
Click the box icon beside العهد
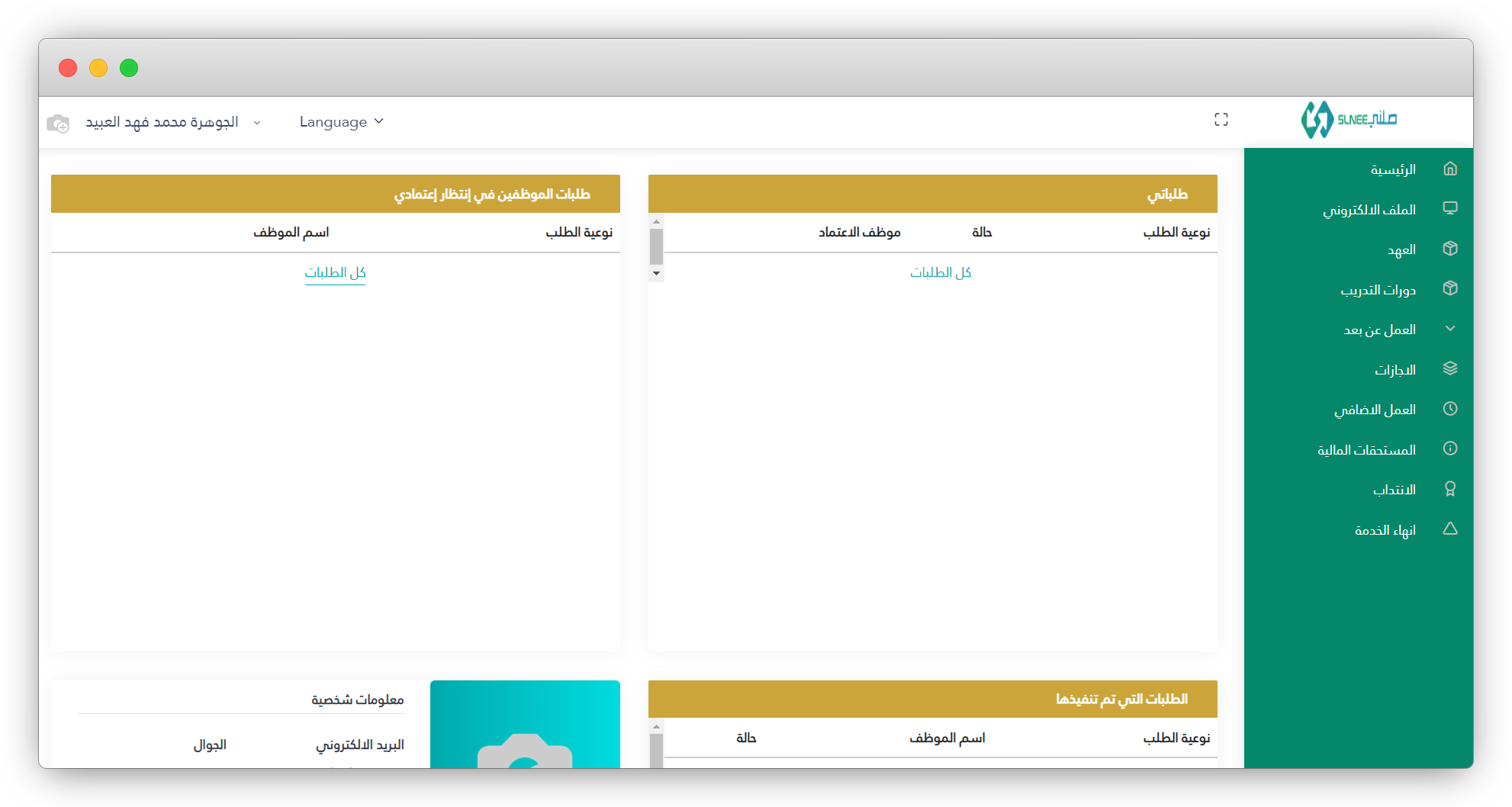1450,249
